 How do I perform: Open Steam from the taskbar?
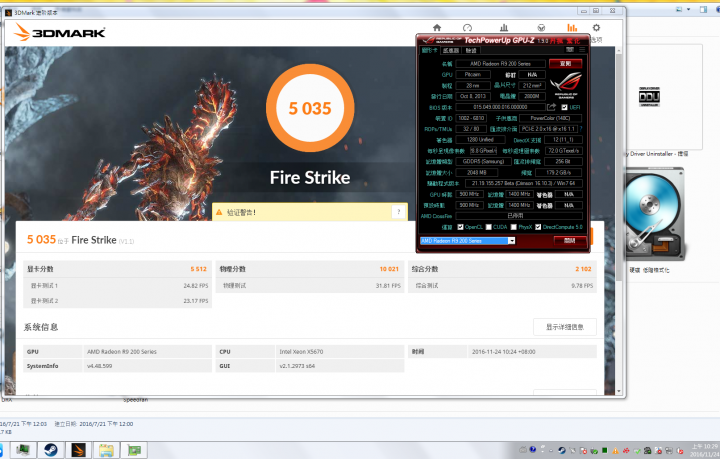(x=51, y=450)
